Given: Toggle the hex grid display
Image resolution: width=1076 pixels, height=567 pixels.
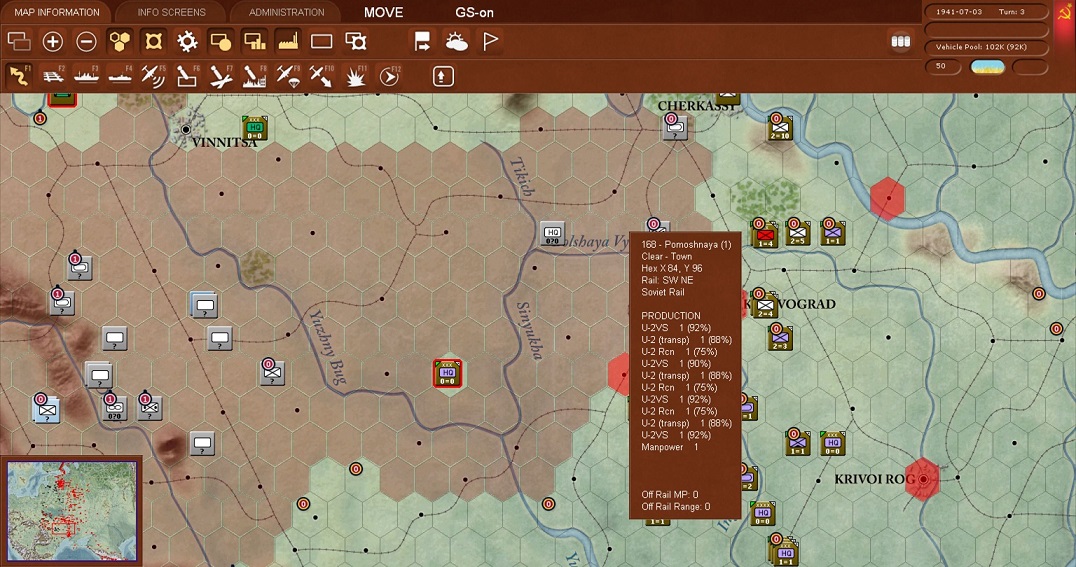Looking at the screenshot, I should coord(120,42).
